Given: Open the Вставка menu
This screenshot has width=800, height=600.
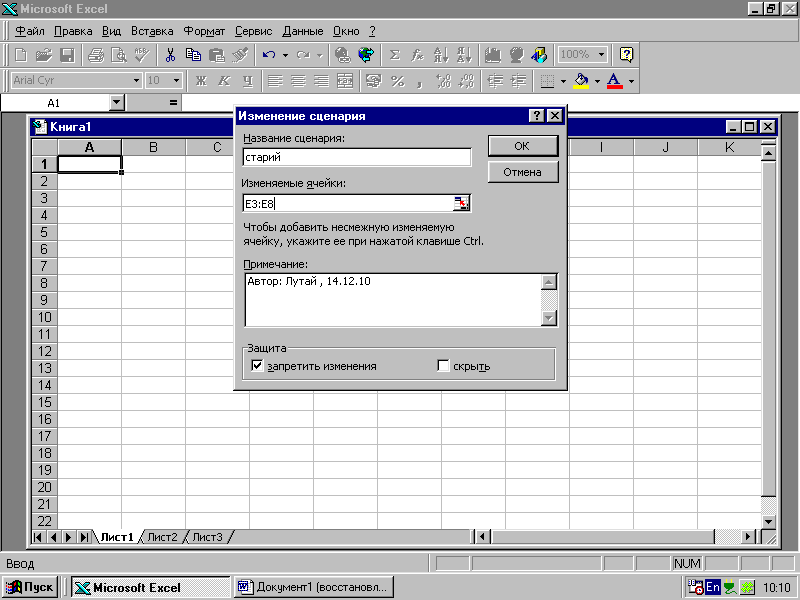Looking at the screenshot, I should (x=152, y=31).
